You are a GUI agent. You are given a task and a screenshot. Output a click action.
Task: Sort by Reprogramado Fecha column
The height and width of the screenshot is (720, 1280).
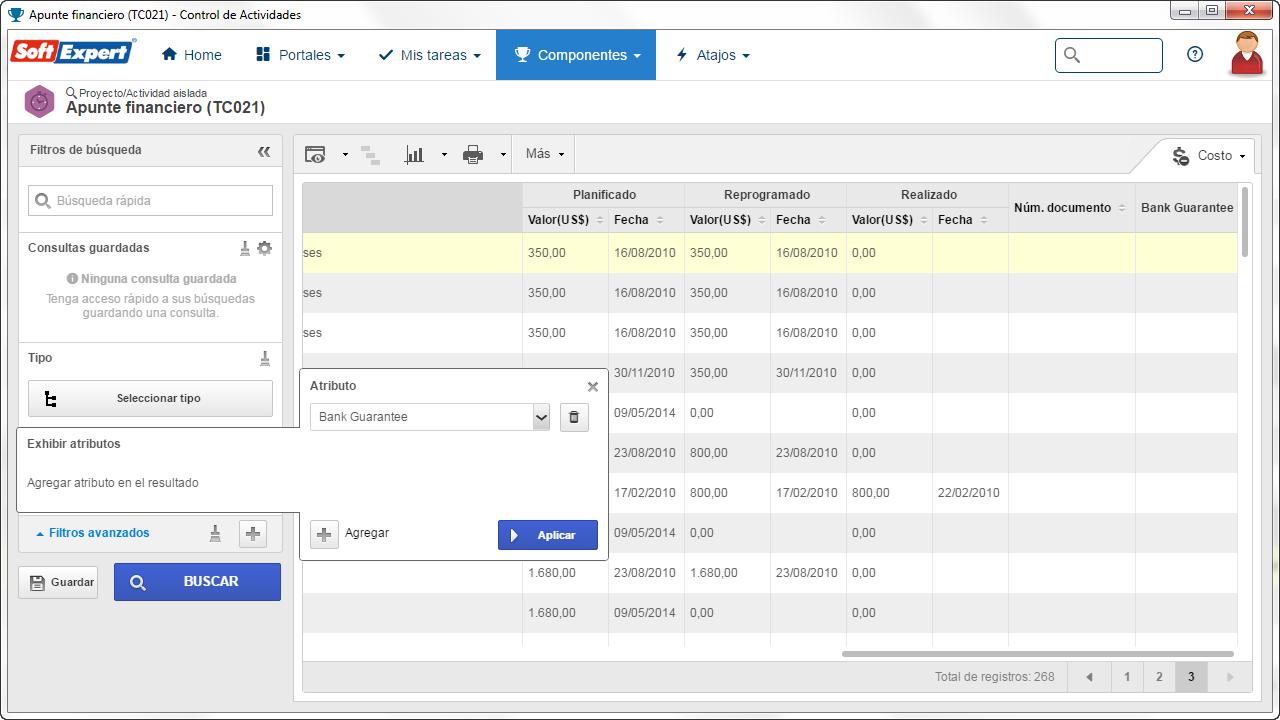click(808, 220)
